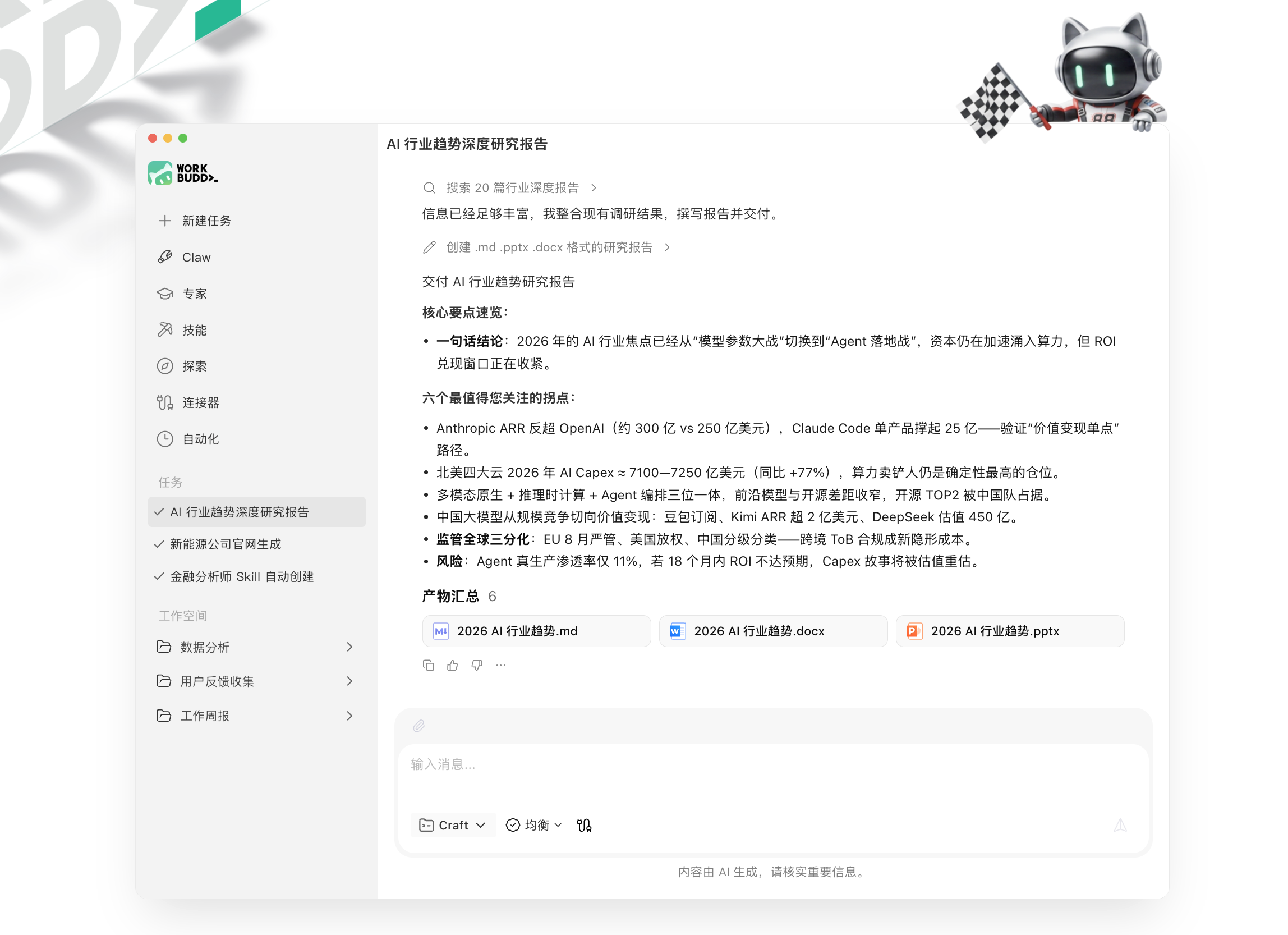Click the pencil icon beside 创建 .md .pptx .docx

pos(429,247)
